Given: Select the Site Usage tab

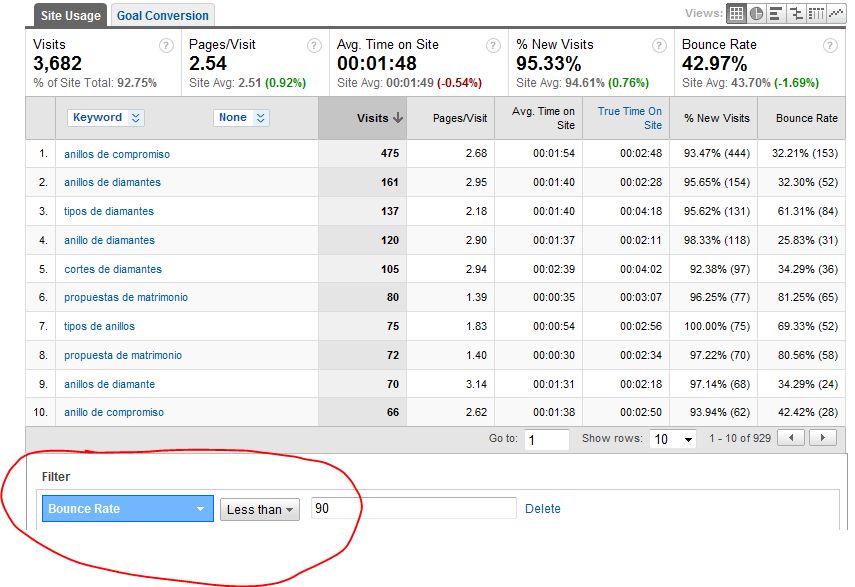Looking at the screenshot, I should (x=69, y=15).
